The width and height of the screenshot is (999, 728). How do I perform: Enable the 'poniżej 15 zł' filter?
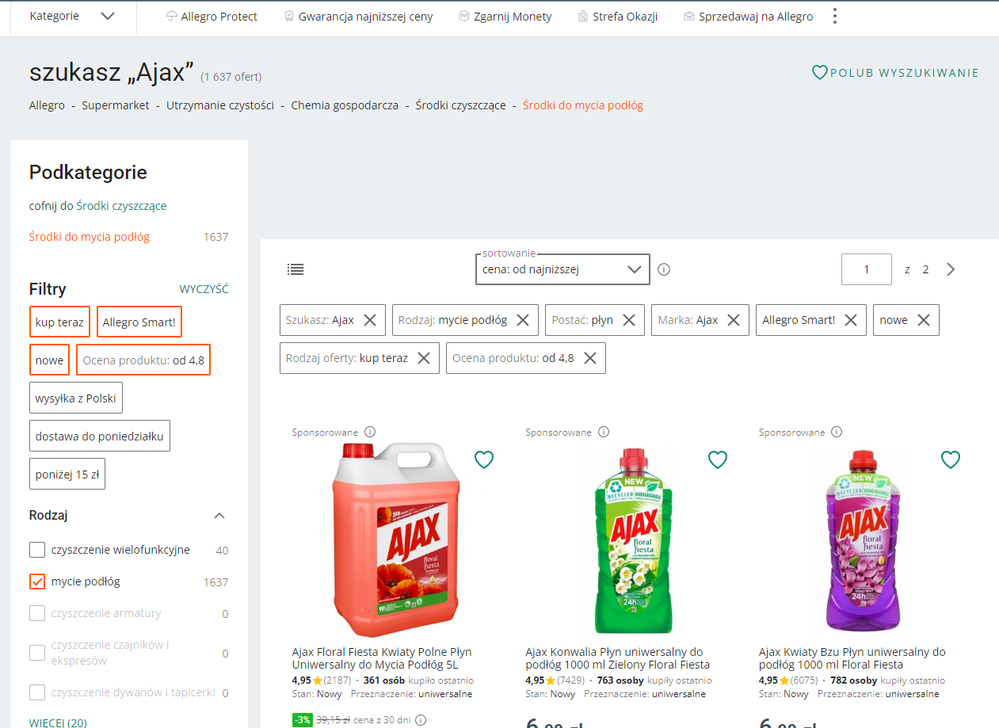pyautogui.click(x=67, y=475)
